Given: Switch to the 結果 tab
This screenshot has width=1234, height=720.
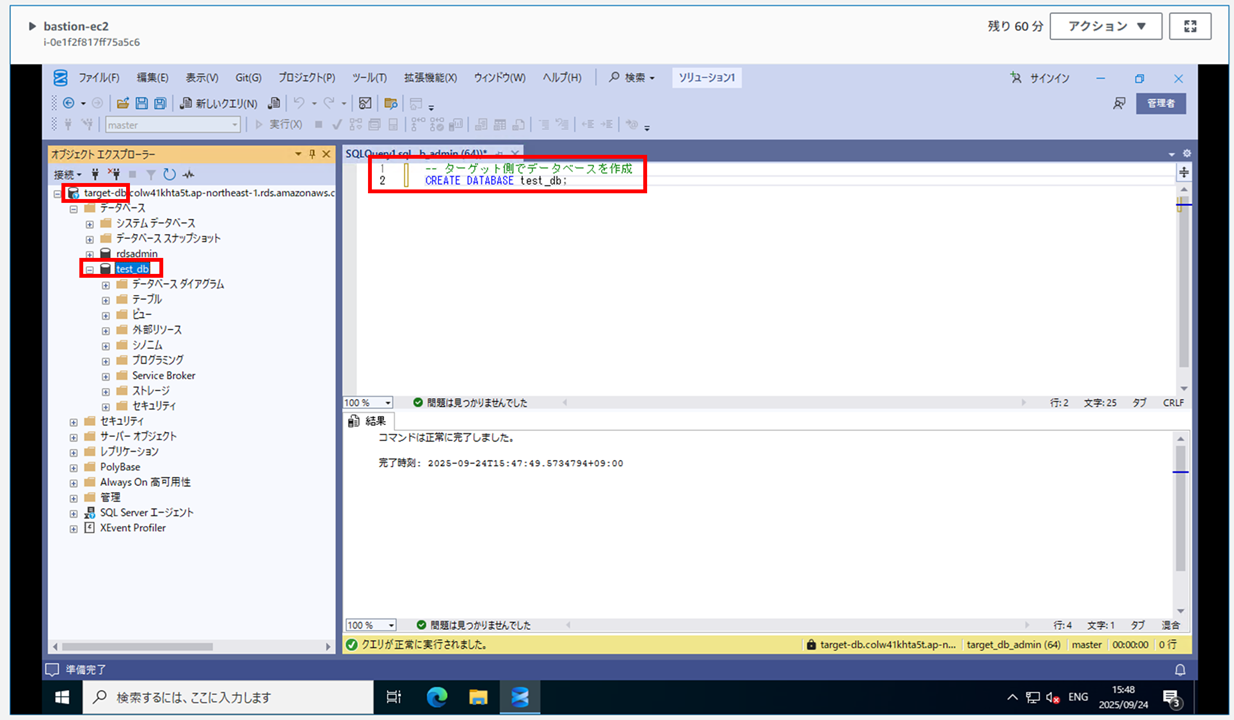Looking at the screenshot, I should coord(369,421).
